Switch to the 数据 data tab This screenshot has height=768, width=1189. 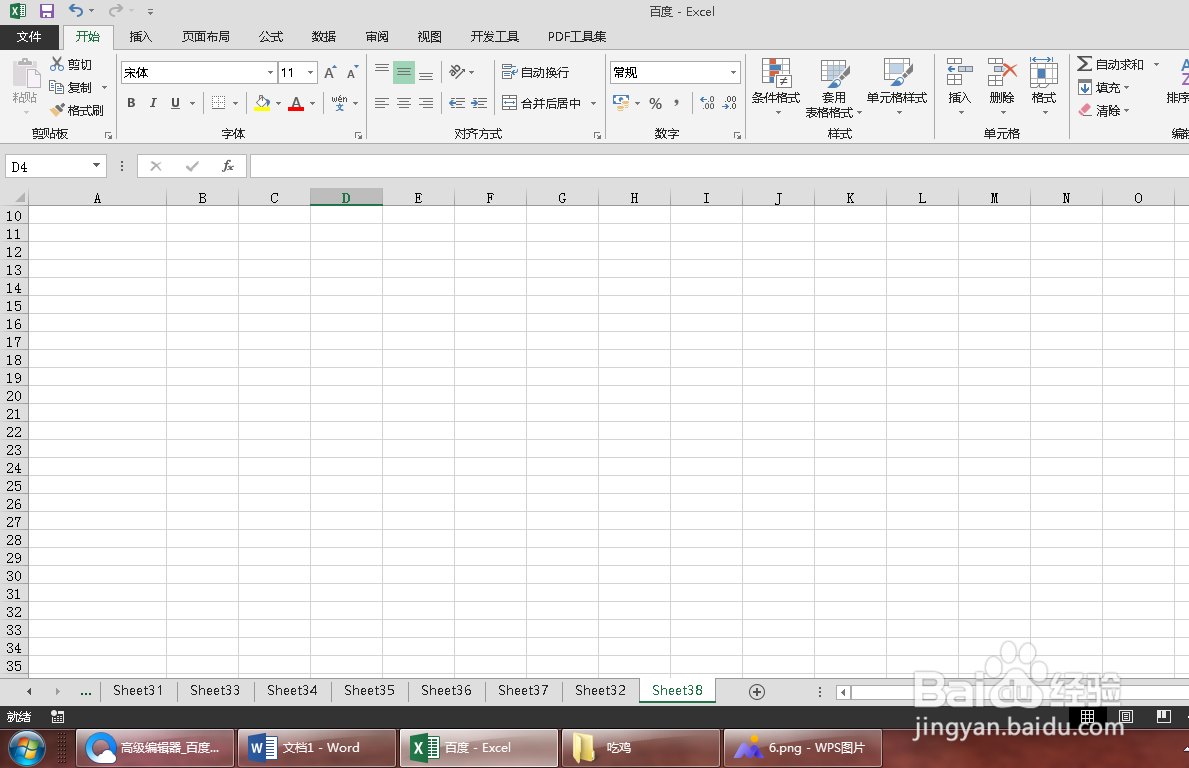324,36
